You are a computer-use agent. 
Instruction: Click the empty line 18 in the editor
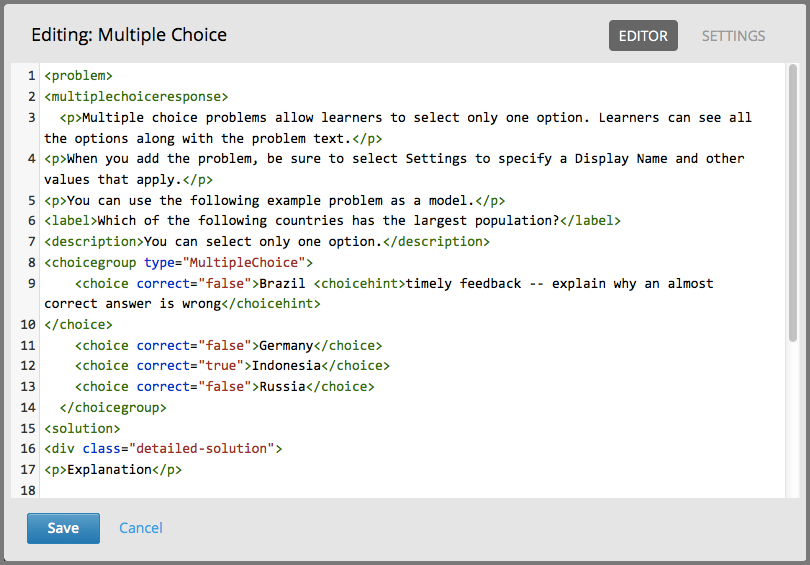[x=300, y=491]
